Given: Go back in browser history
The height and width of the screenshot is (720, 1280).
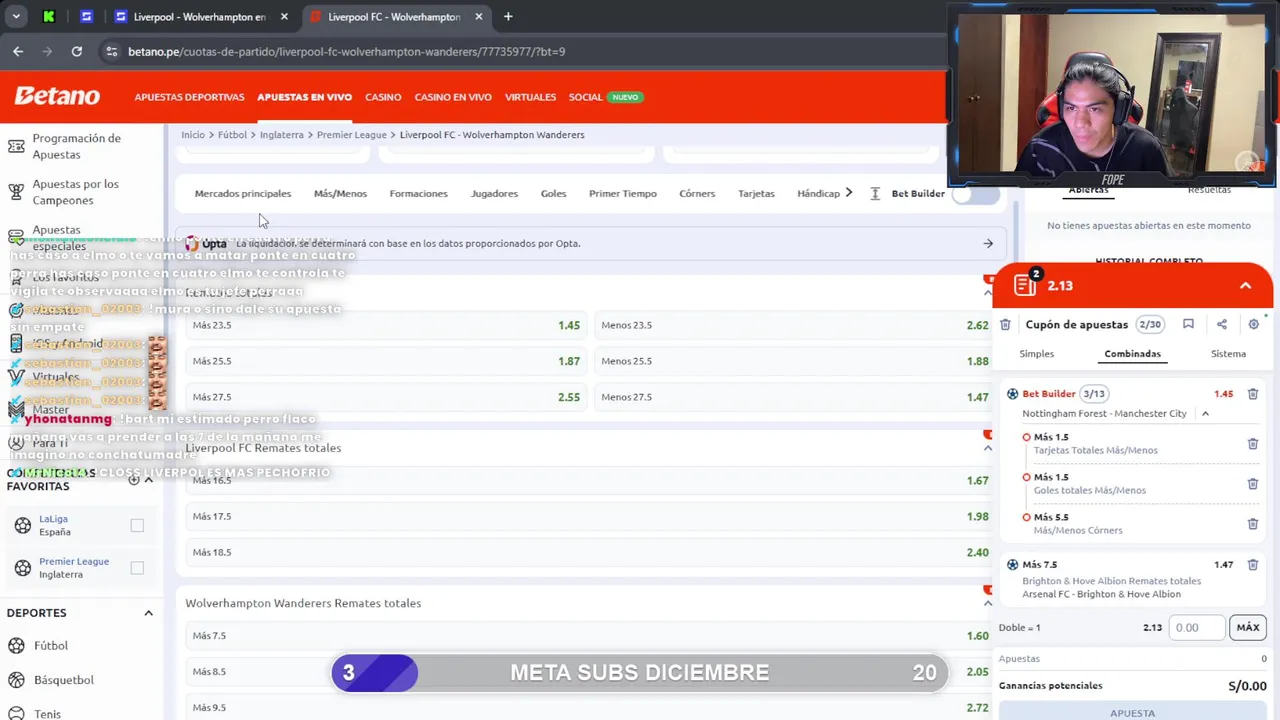Looking at the screenshot, I should [x=18, y=51].
